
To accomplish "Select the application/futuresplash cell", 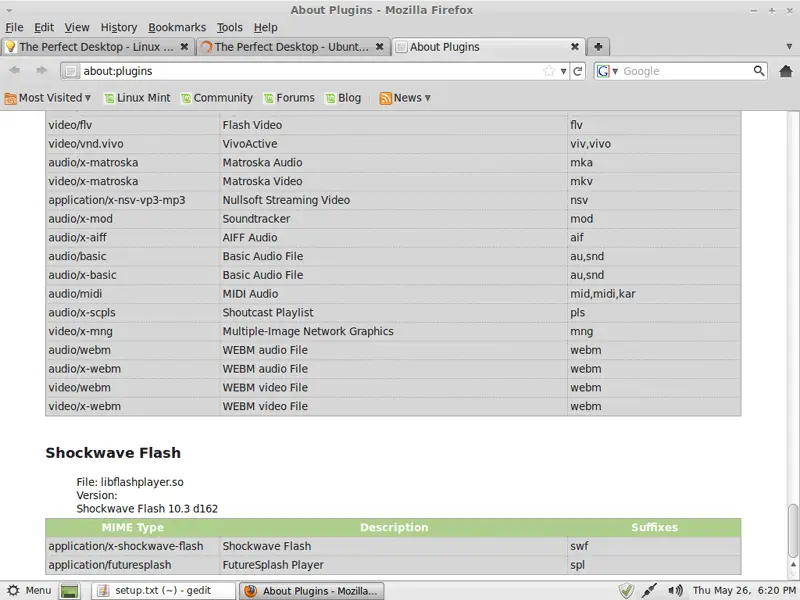I will point(133,565).
